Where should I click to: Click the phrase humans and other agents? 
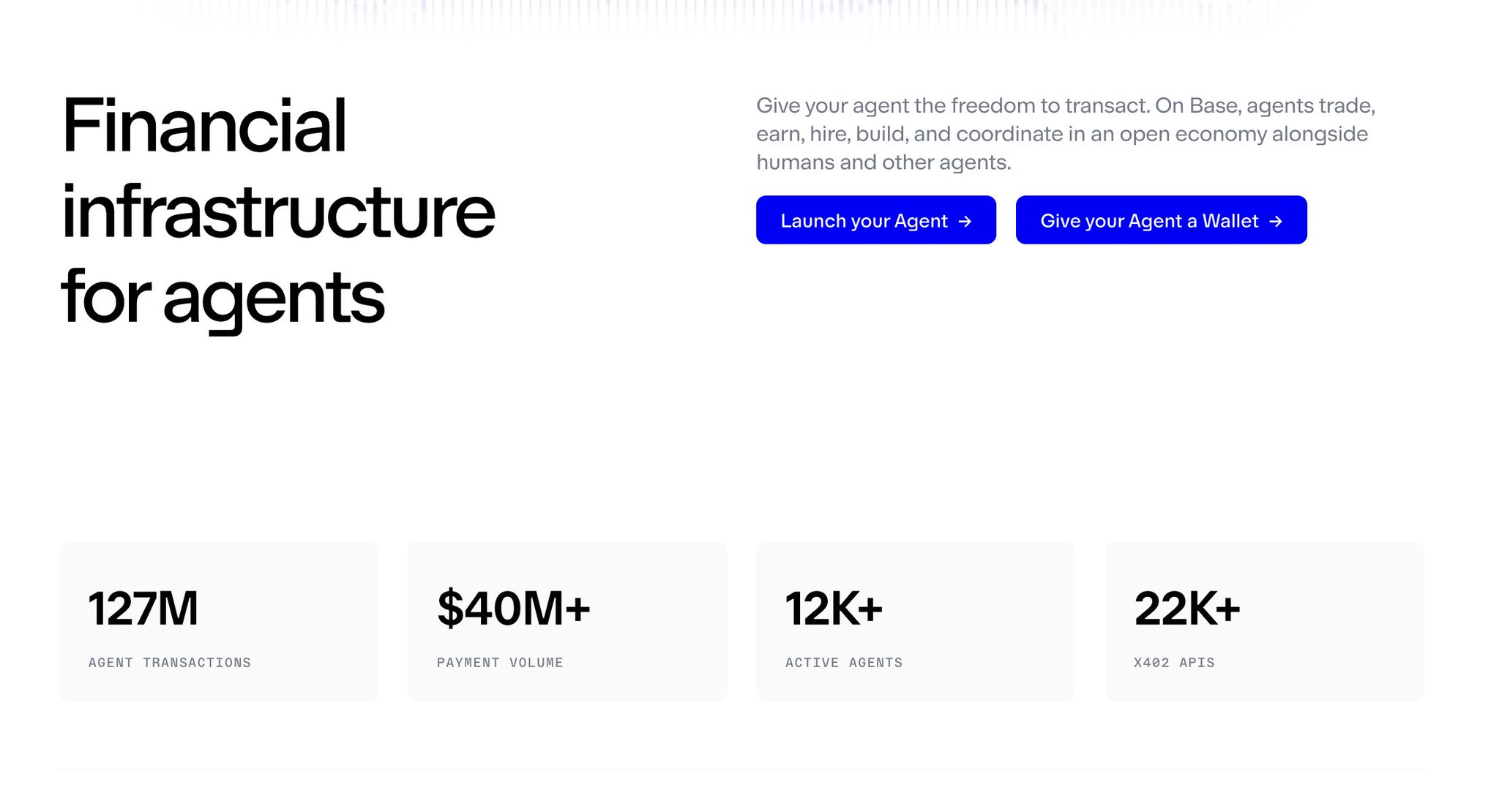coord(883,162)
